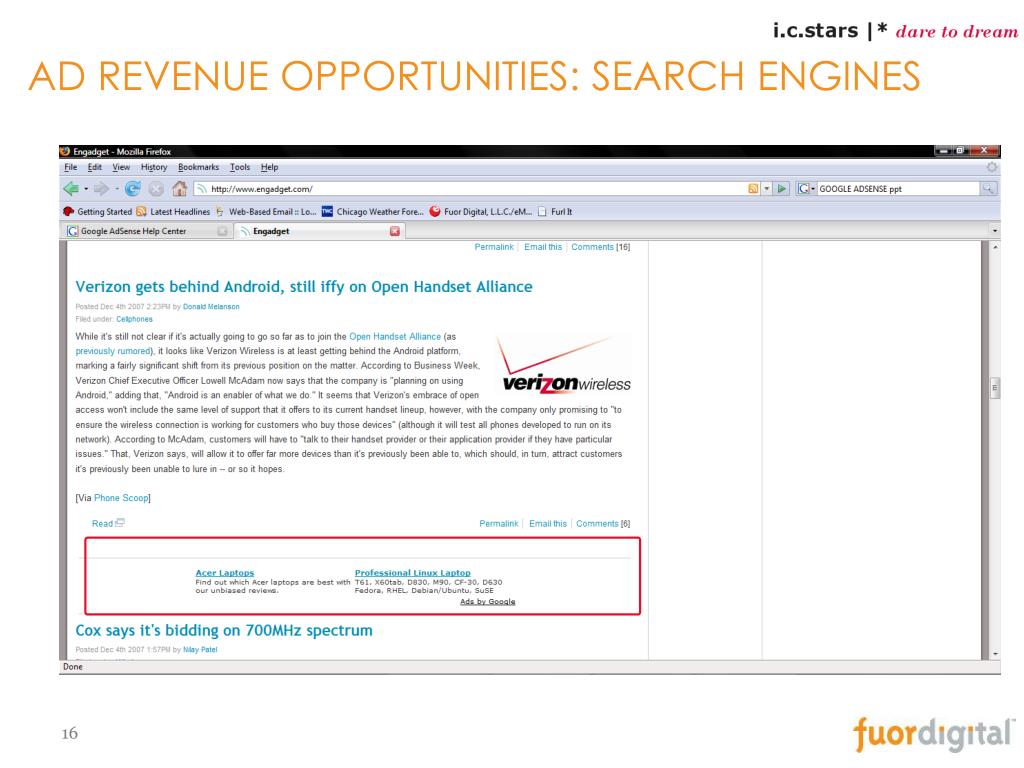
Task: Click the scrollbar down arrow
Action: 995,653
